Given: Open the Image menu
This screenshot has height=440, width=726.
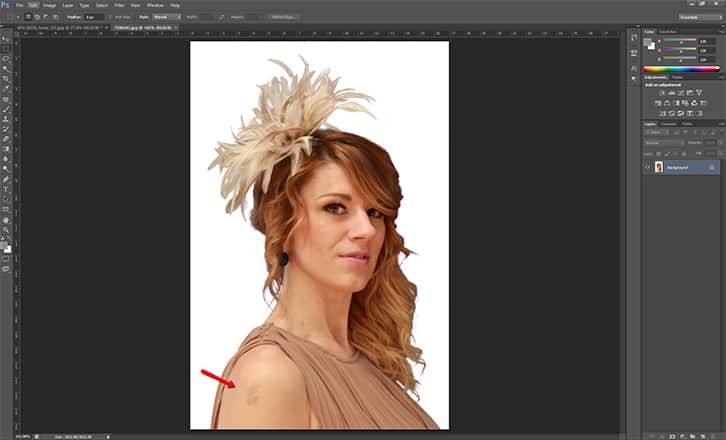Looking at the screenshot, I should pyautogui.click(x=50, y=5).
